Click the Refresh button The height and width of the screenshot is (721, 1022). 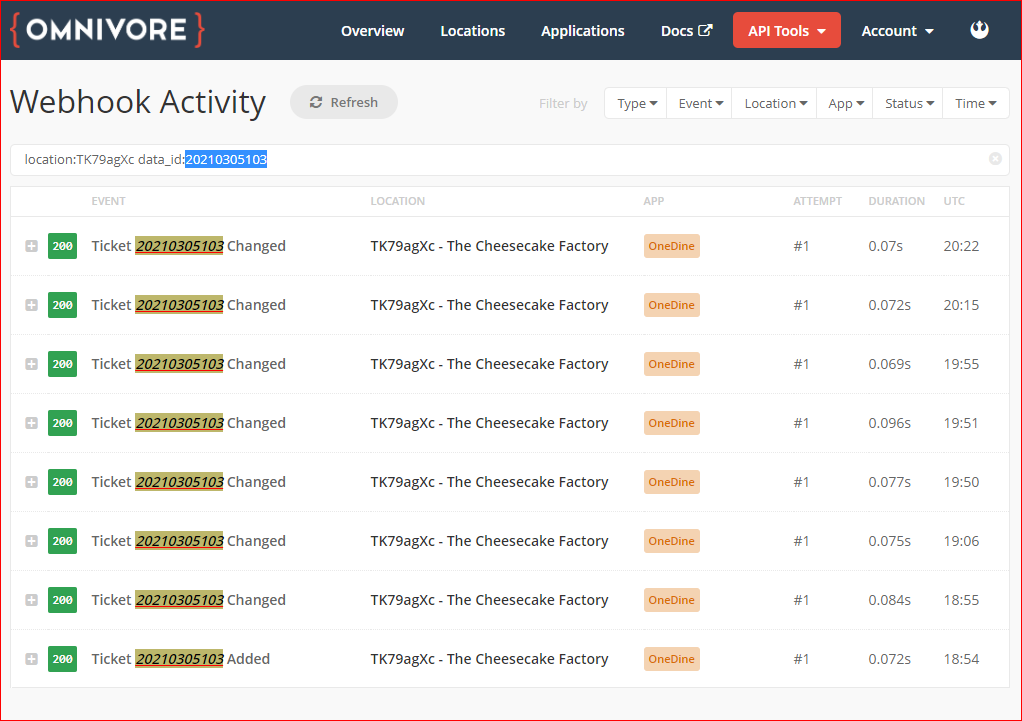[x=343, y=101]
